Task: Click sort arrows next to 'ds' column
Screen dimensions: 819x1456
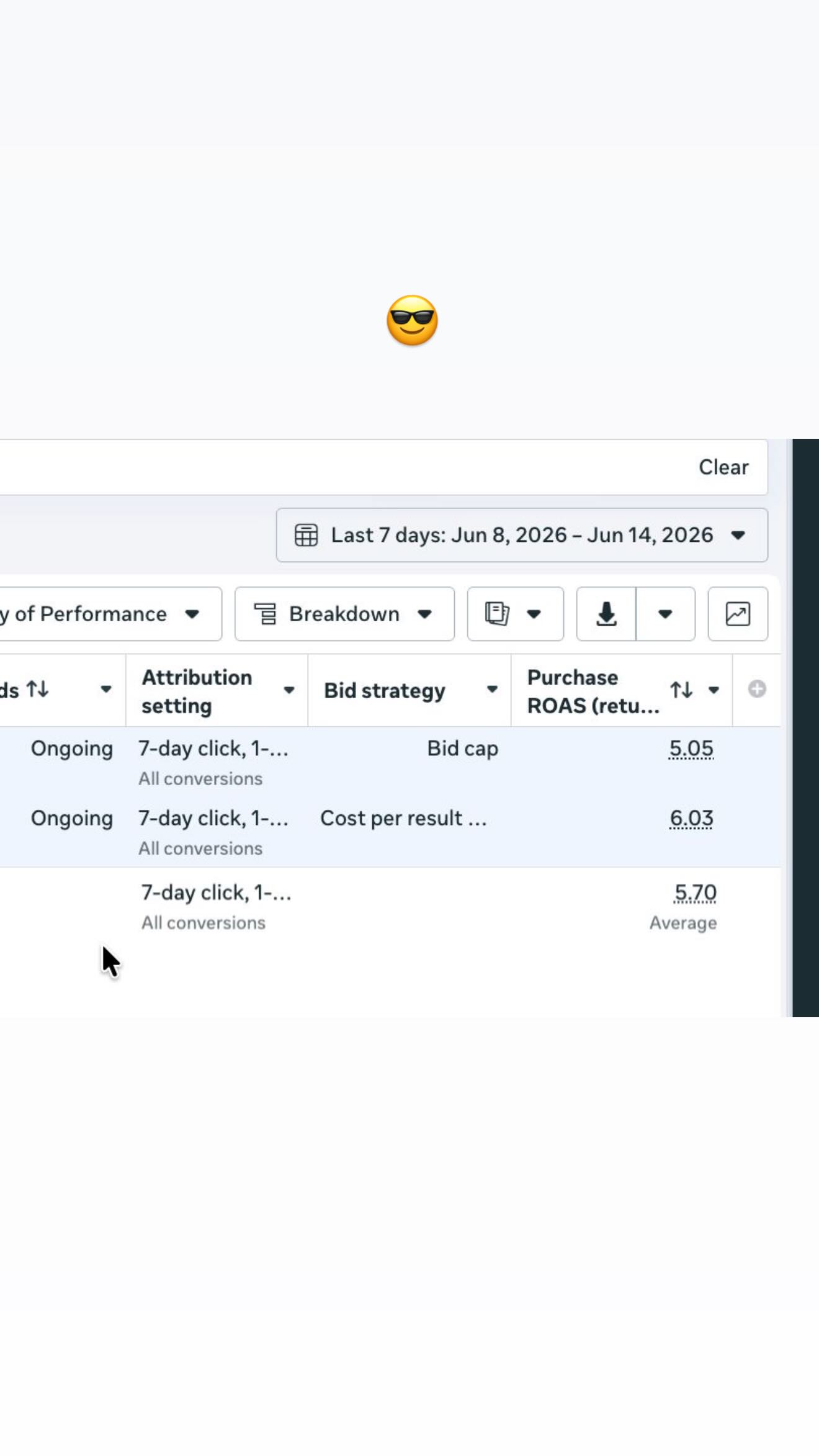Action: pos(37,689)
